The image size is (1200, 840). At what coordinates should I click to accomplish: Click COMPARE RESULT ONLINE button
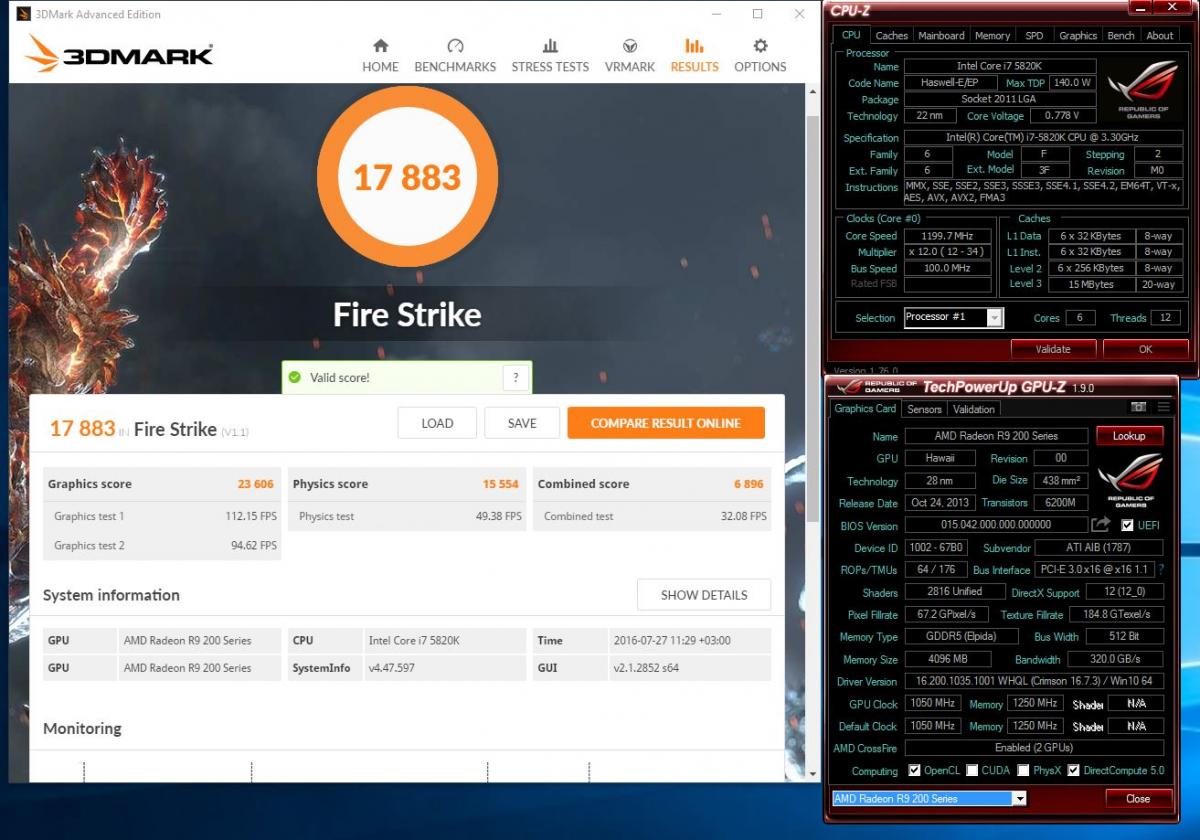665,423
